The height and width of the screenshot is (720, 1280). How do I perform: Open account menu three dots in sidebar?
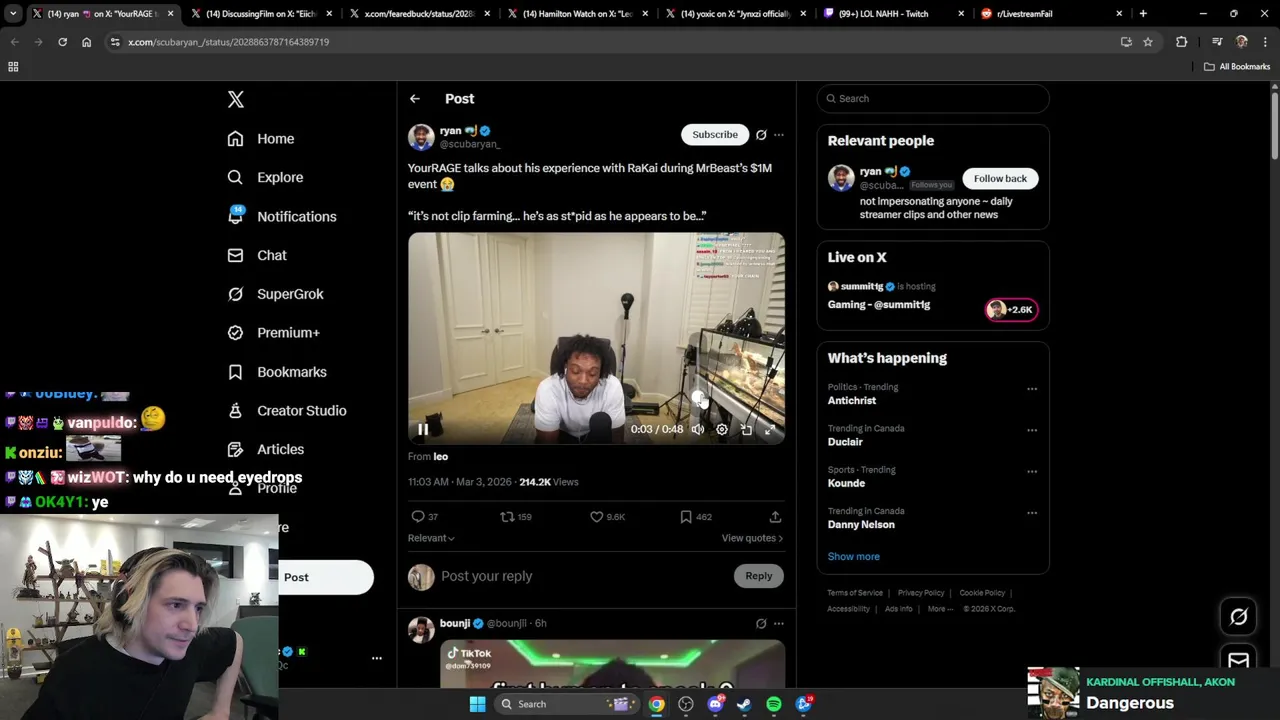coord(377,658)
